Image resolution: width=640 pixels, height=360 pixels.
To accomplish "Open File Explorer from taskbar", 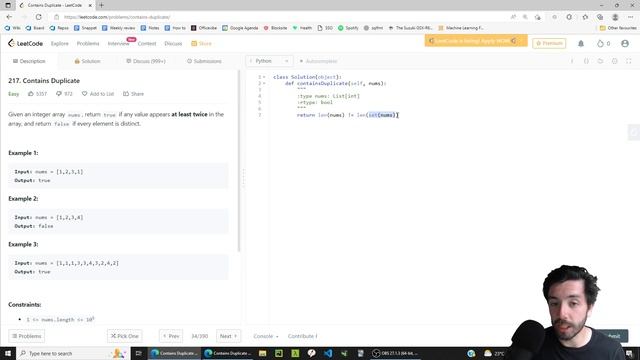I will (262, 353).
